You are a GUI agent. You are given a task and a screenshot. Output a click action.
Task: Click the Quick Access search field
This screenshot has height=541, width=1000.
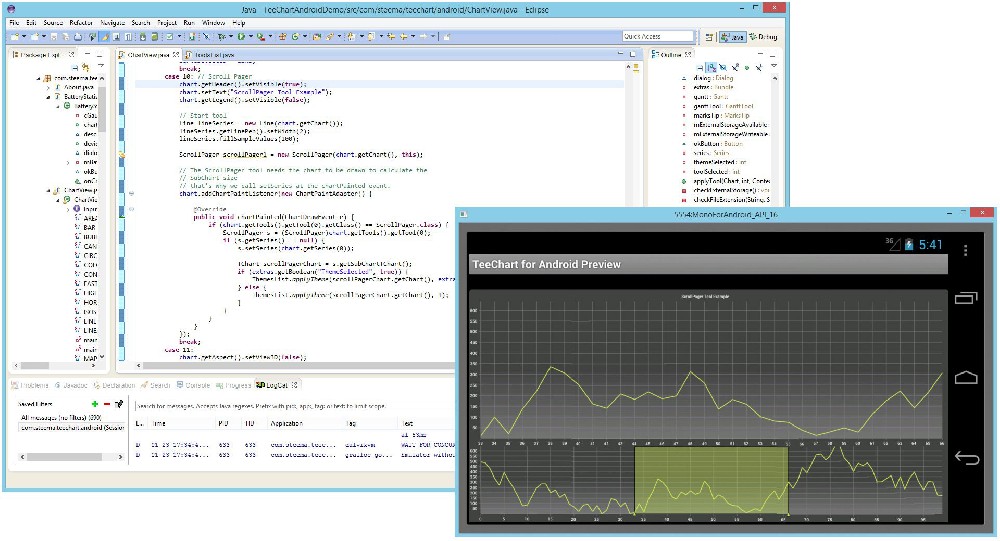point(657,36)
